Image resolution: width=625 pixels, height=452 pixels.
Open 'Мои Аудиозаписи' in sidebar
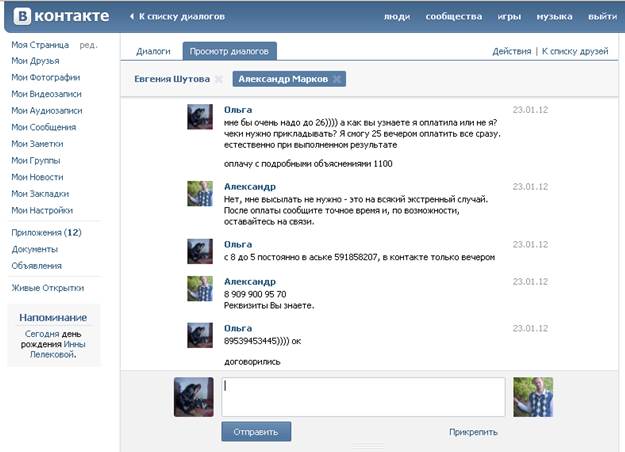[x=47, y=111]
